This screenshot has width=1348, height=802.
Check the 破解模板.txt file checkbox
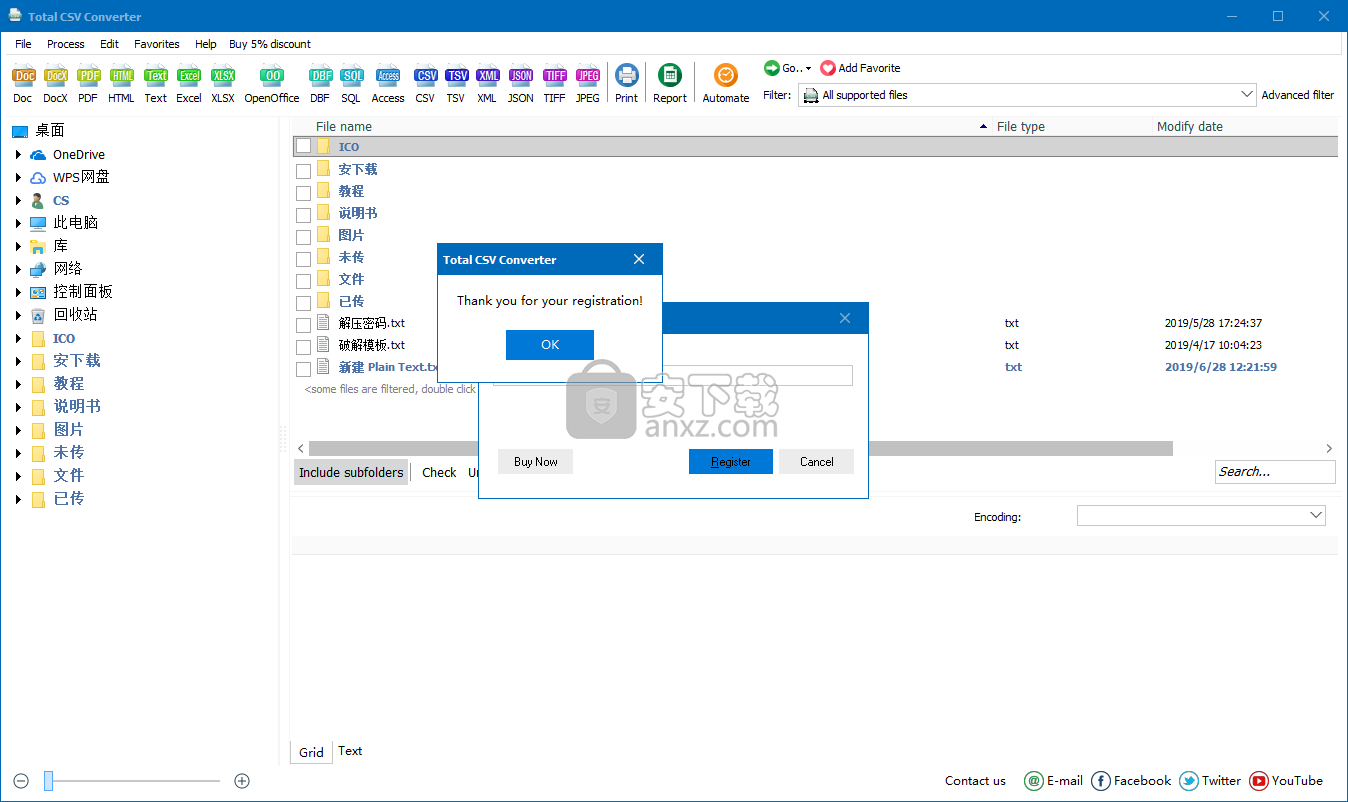tap(303, 346)
